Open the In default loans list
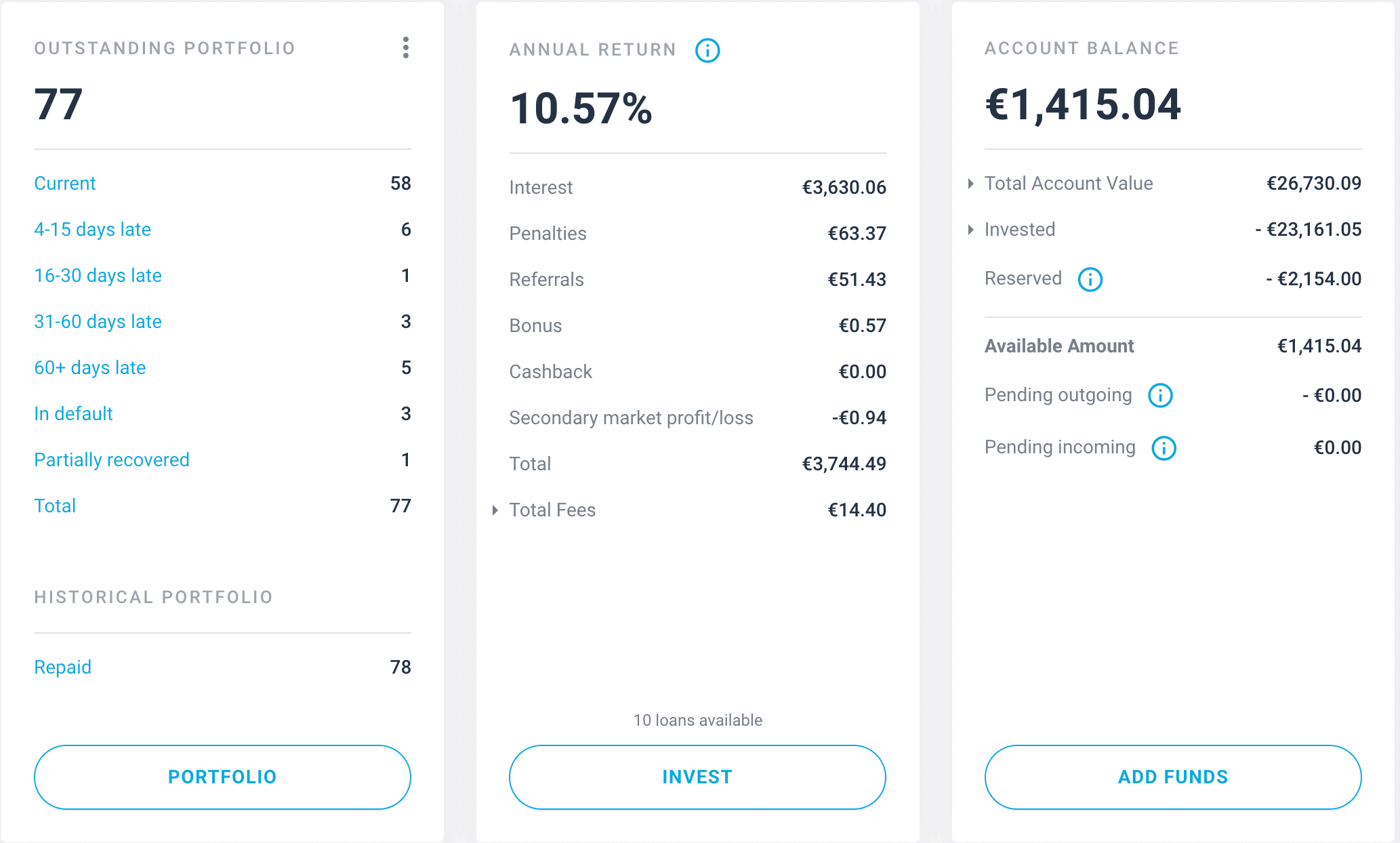1400x843 pixels. pos(73,414)
